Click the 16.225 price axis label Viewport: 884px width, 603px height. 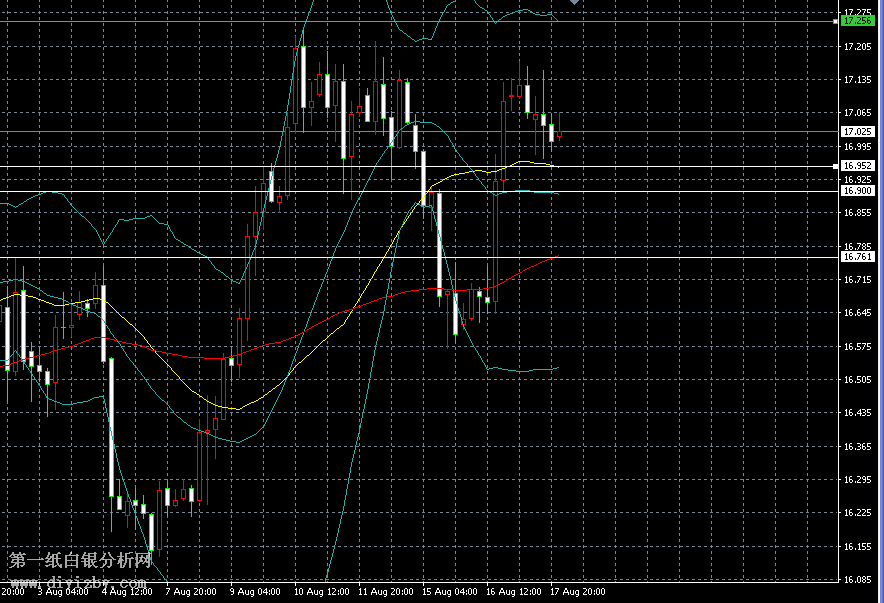[x=857, y=513]
